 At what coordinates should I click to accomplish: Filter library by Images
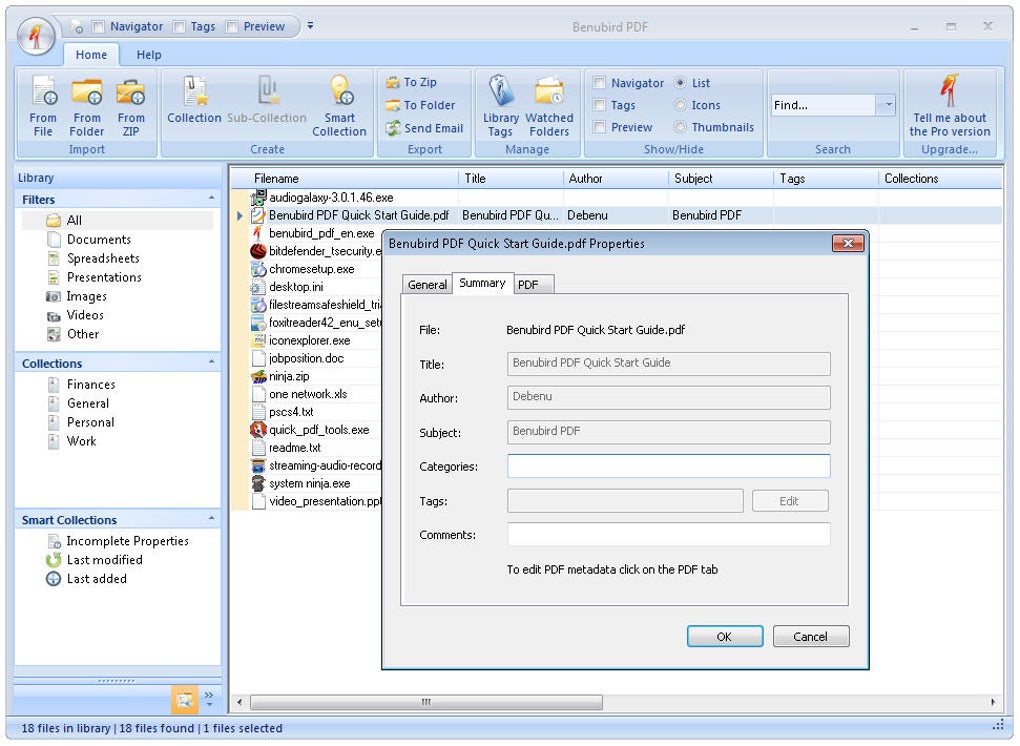click(77, 297)
